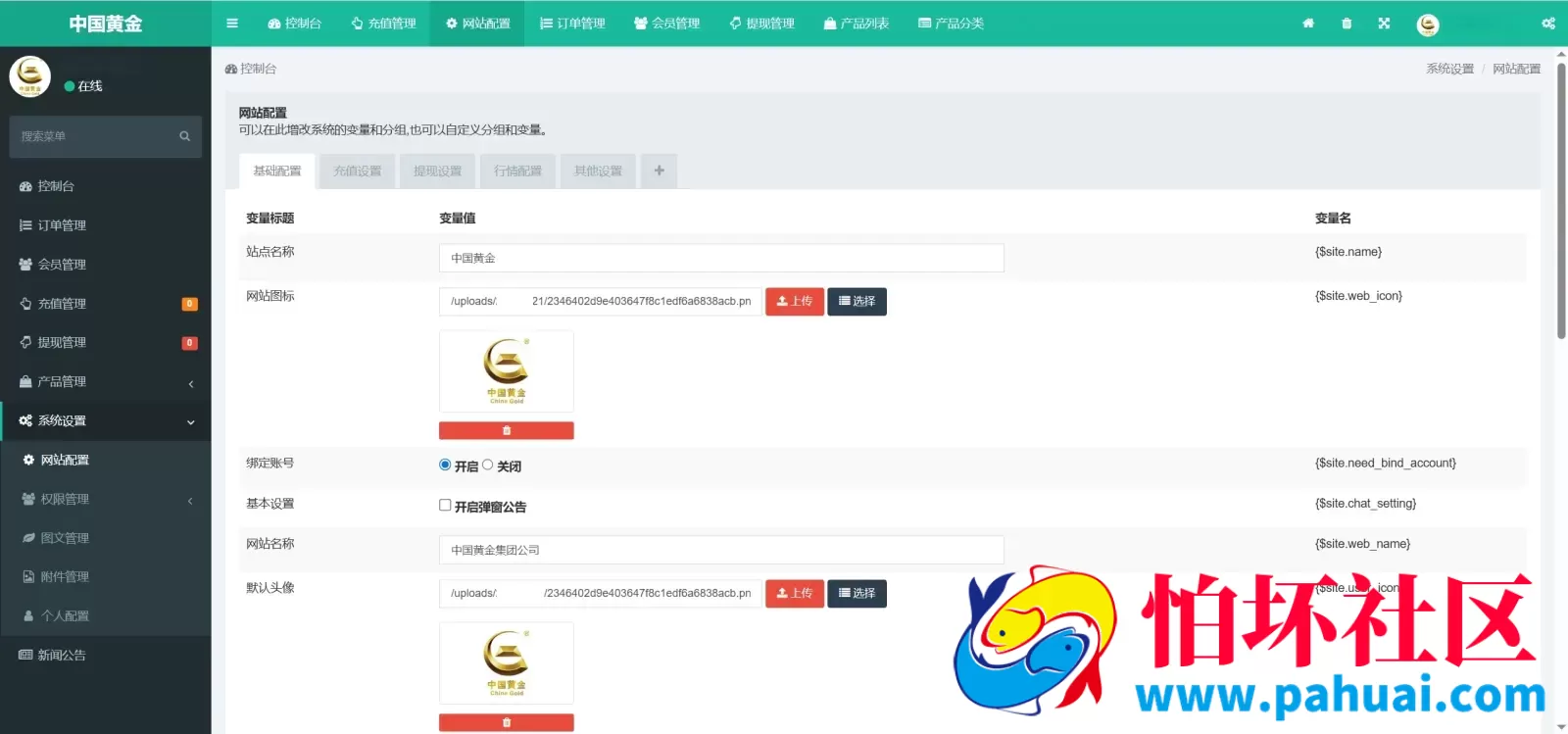Open 充值管理 in the sidebar
Image resolution: width=1568 pixels, height=734 pixels.
[106, 304]
